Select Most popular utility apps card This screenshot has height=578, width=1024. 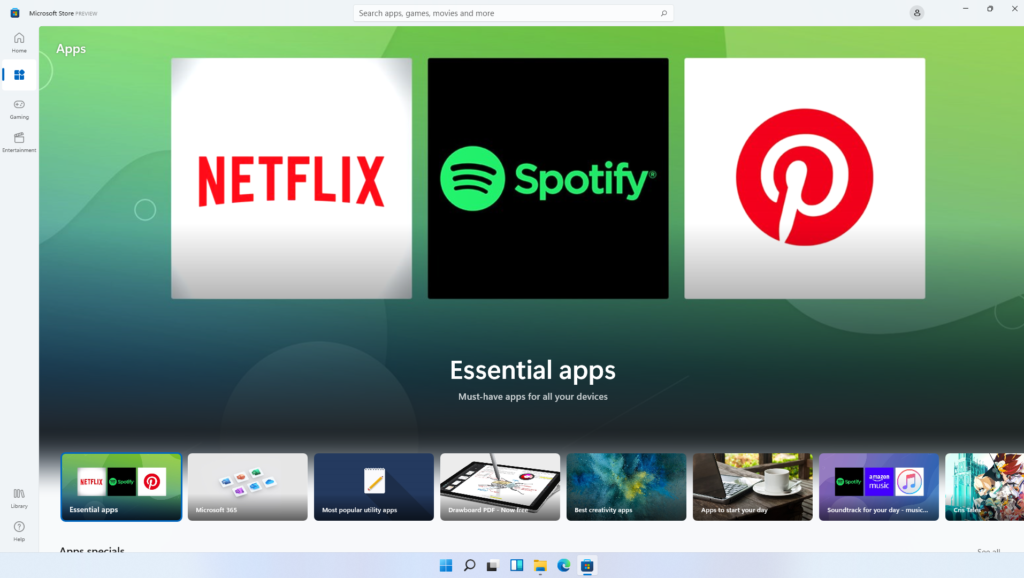pyautogui.click(x=374, y=487)
